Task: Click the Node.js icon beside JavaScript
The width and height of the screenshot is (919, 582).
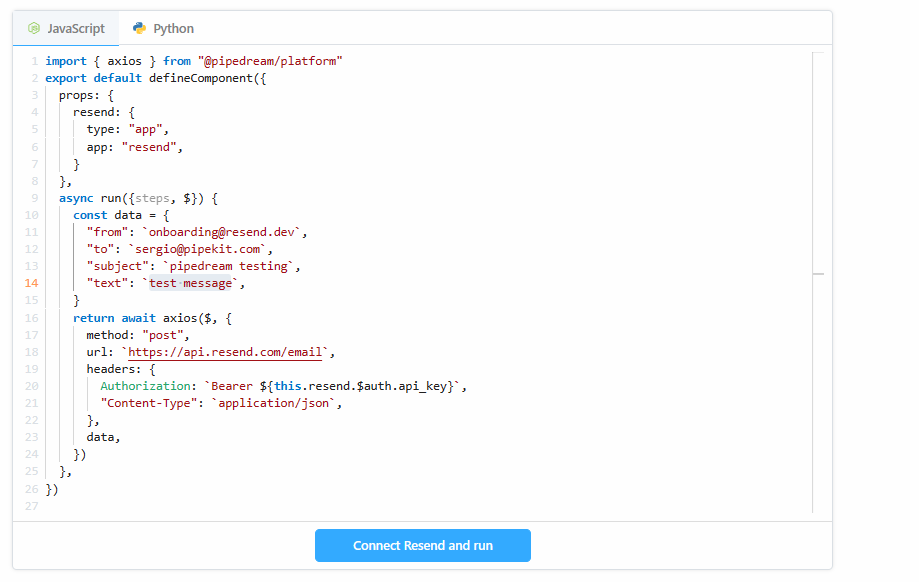Action: coord(34,28)
